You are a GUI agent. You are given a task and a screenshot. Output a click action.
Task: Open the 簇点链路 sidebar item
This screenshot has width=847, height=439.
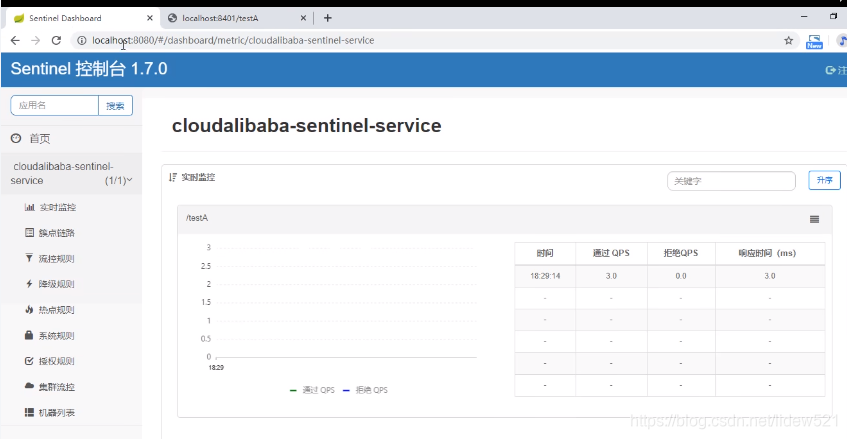point(57,233)
